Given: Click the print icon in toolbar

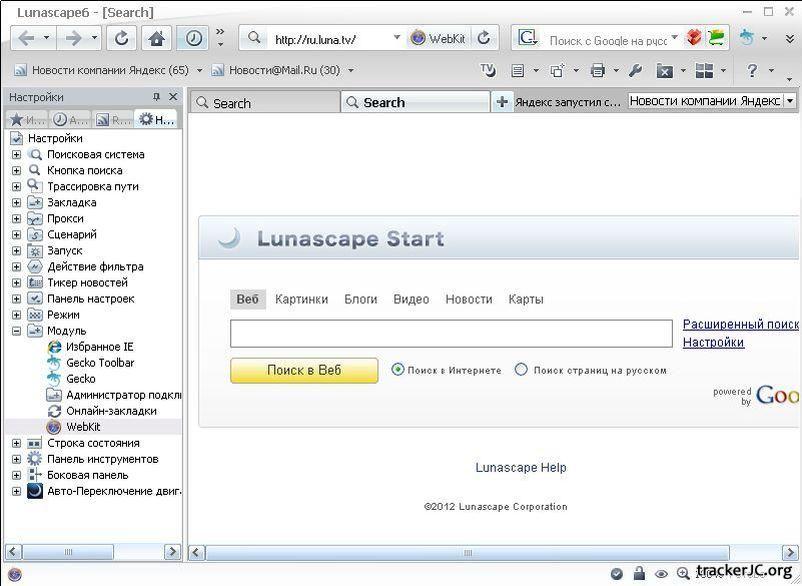Looking at the screenshot, I should (x=598, y=71).
